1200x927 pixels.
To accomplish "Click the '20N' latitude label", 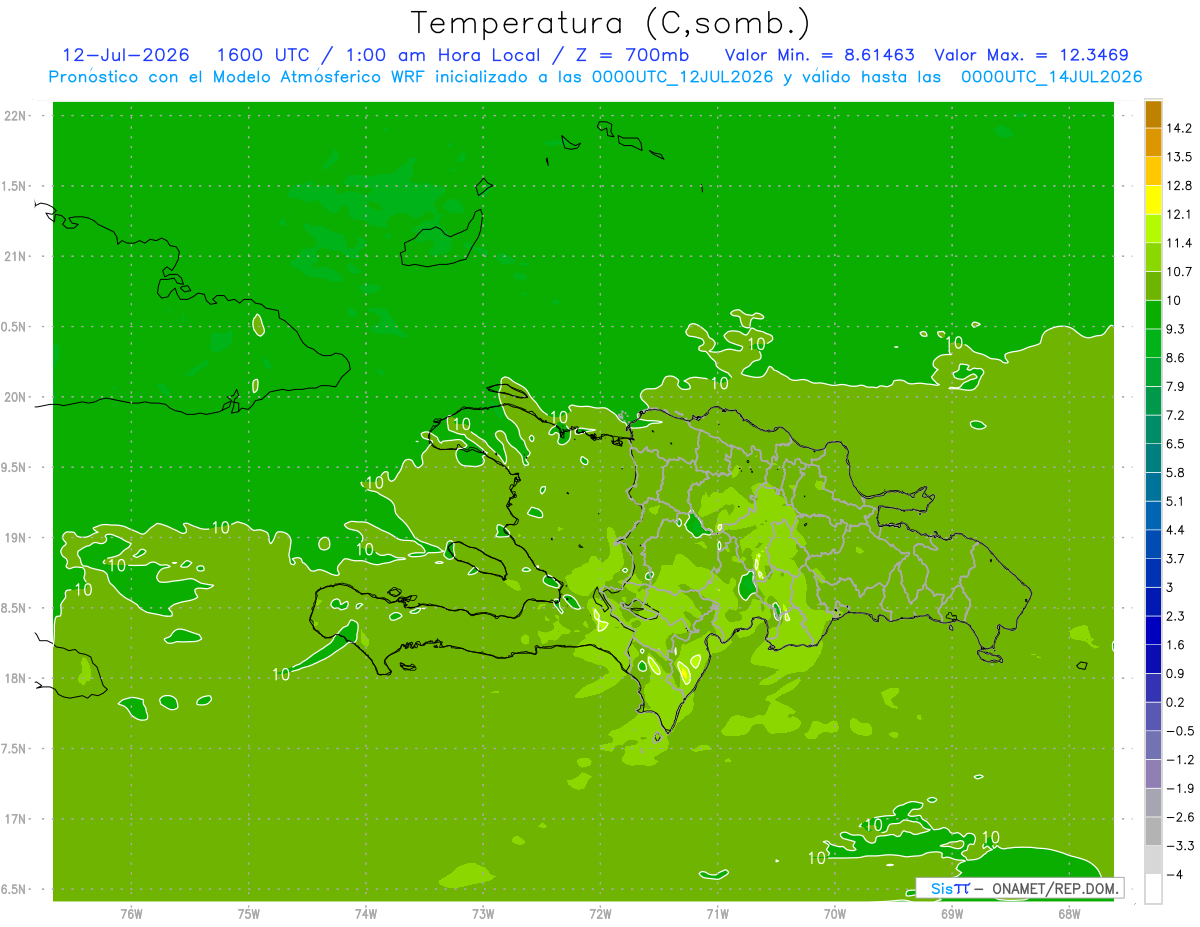I will 17,397.
